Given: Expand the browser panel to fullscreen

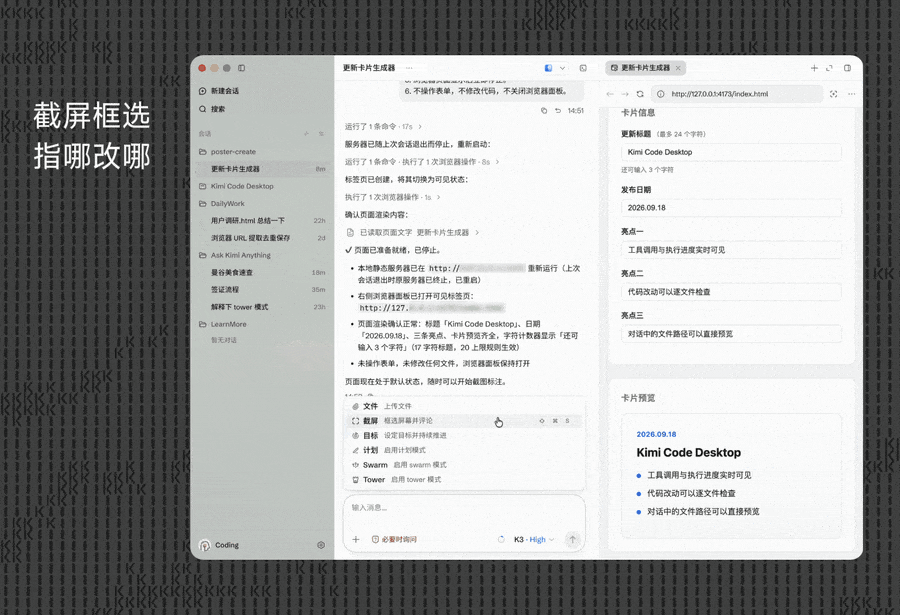Looking at the screenshot, I should tap(829, 68).
